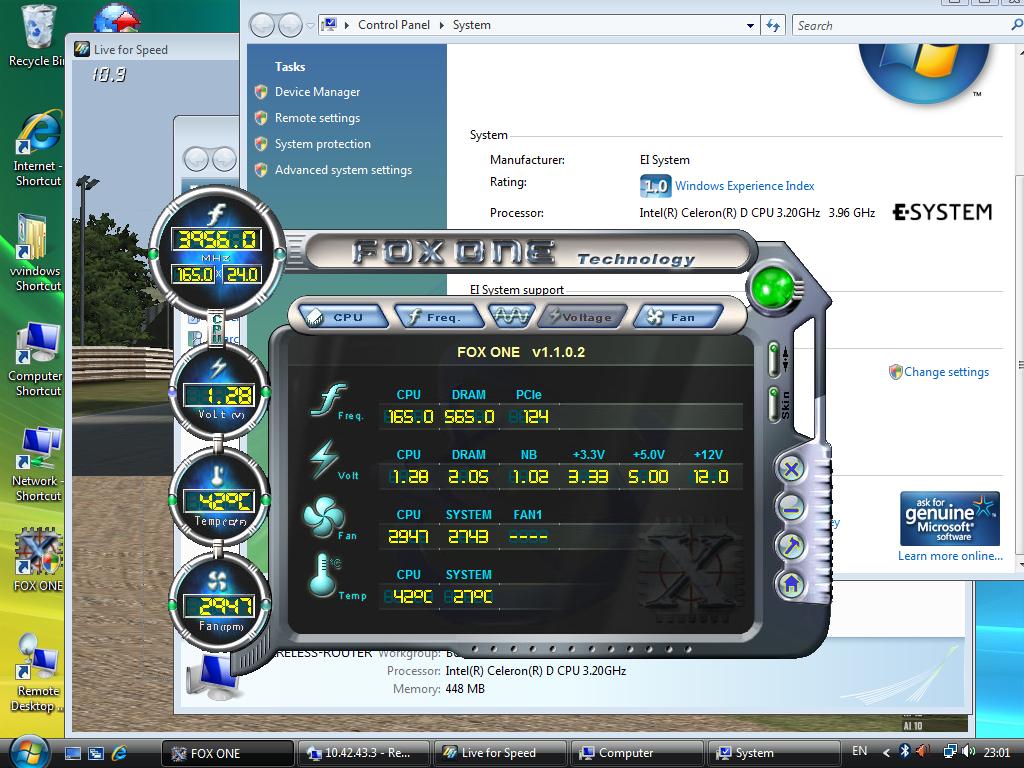Minimize Fox One with the round dash button
This screenshot has width=1024, height=768.
coord(792,507)
